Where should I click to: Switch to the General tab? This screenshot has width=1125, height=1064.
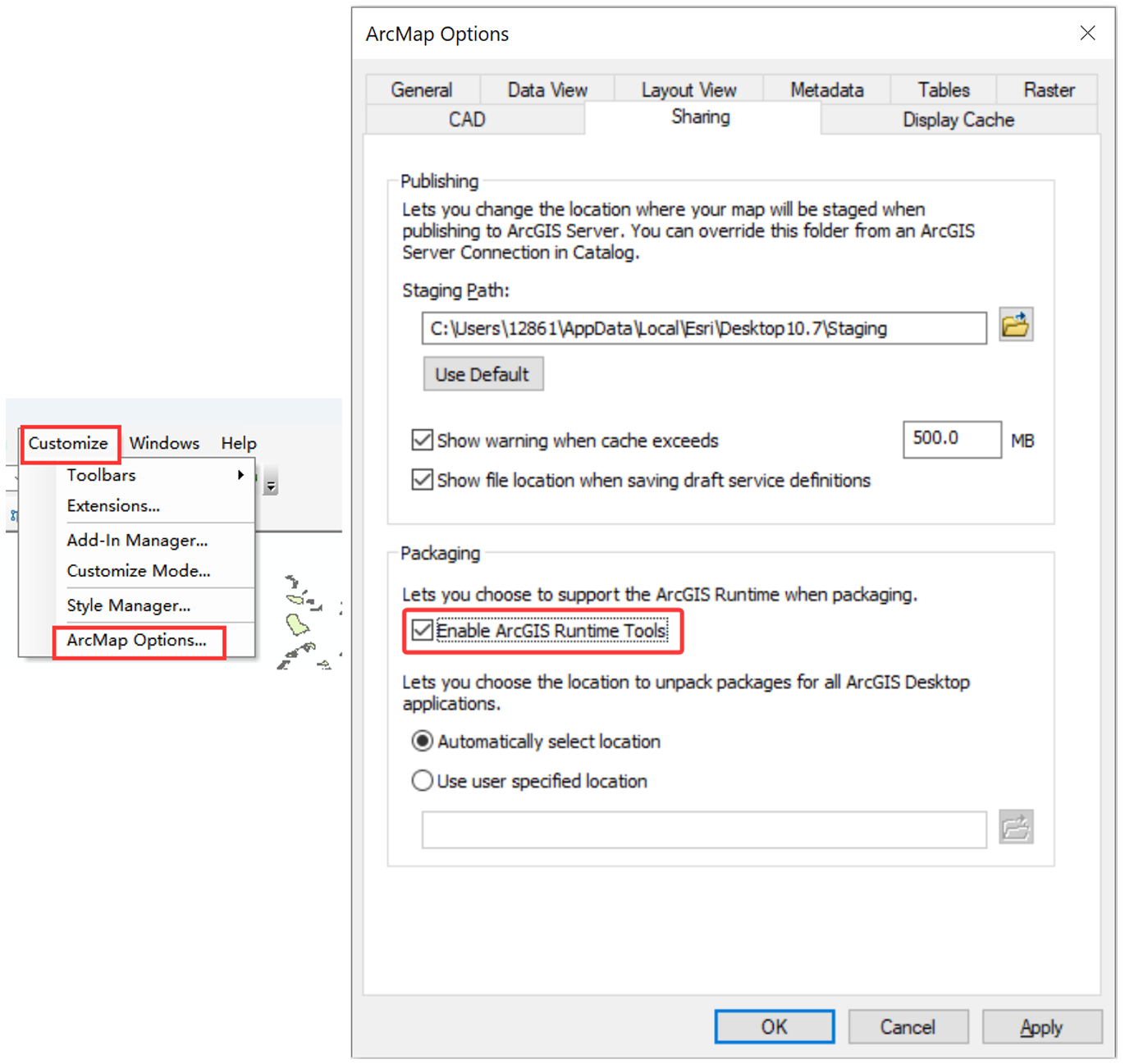[422, 90]
